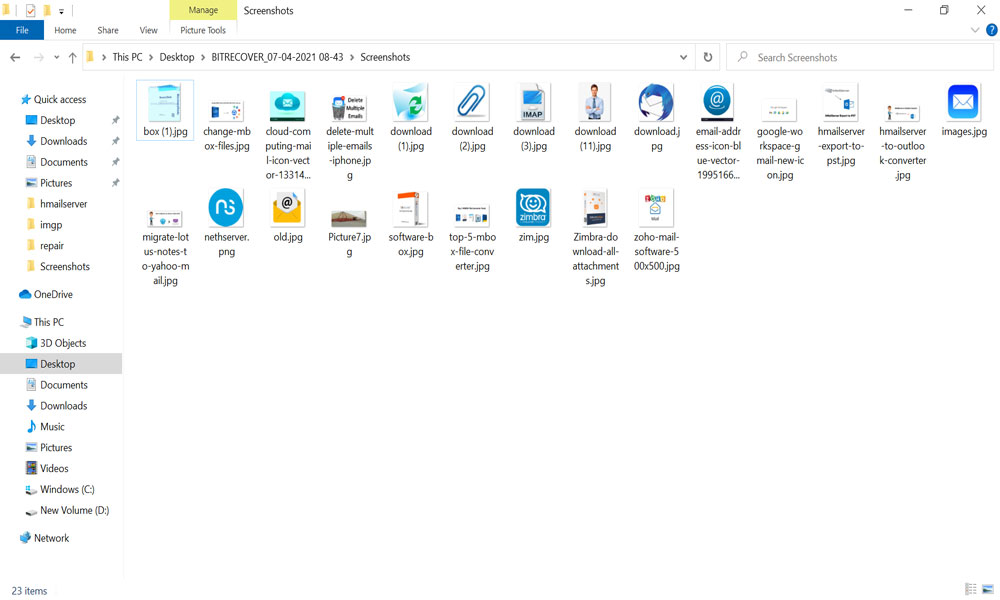Select hmailserver-export-to-pst.jpg file
This screenshot has height=600, width=1000.
pos(841,103)
